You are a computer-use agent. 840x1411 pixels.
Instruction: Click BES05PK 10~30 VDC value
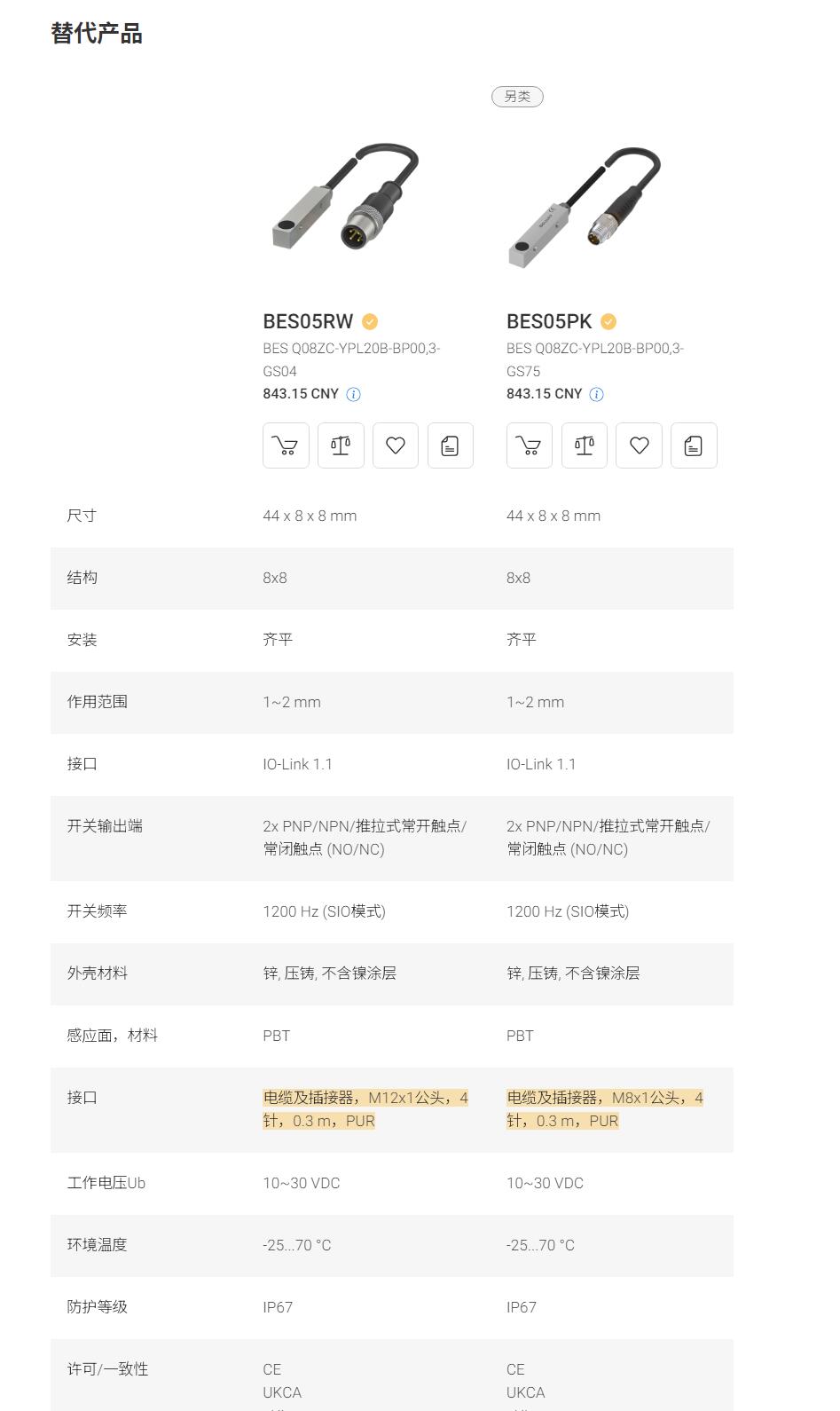click(545, 1183)
